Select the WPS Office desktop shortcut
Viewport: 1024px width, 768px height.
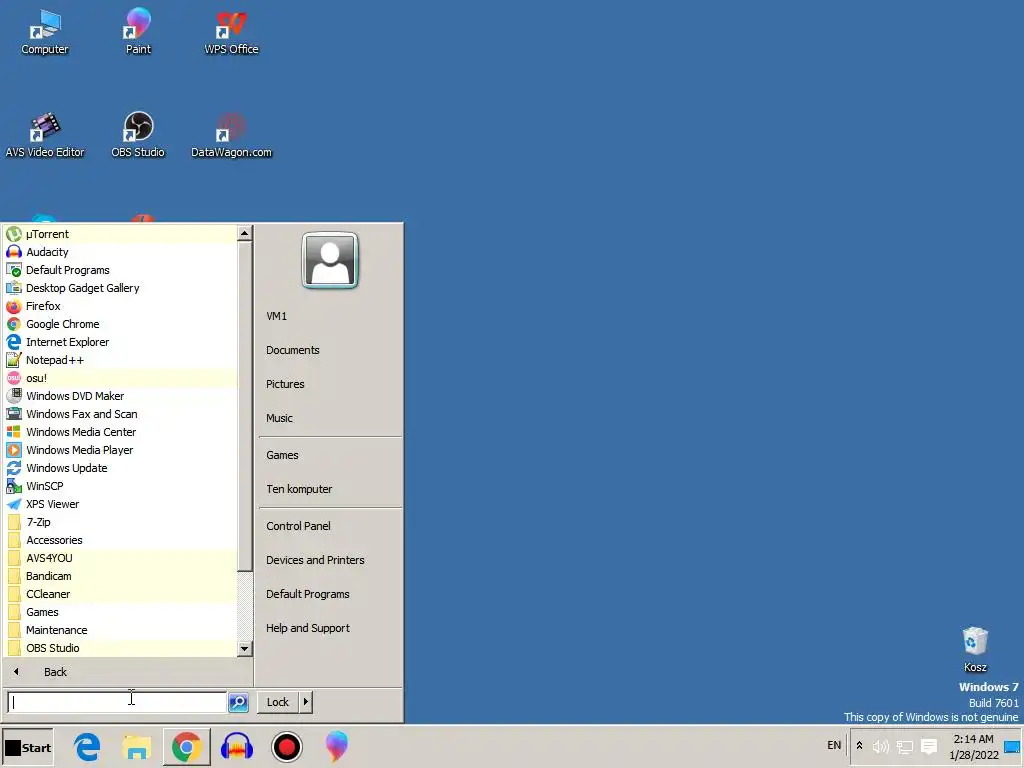pyautogui.click(x=231, y=33)
